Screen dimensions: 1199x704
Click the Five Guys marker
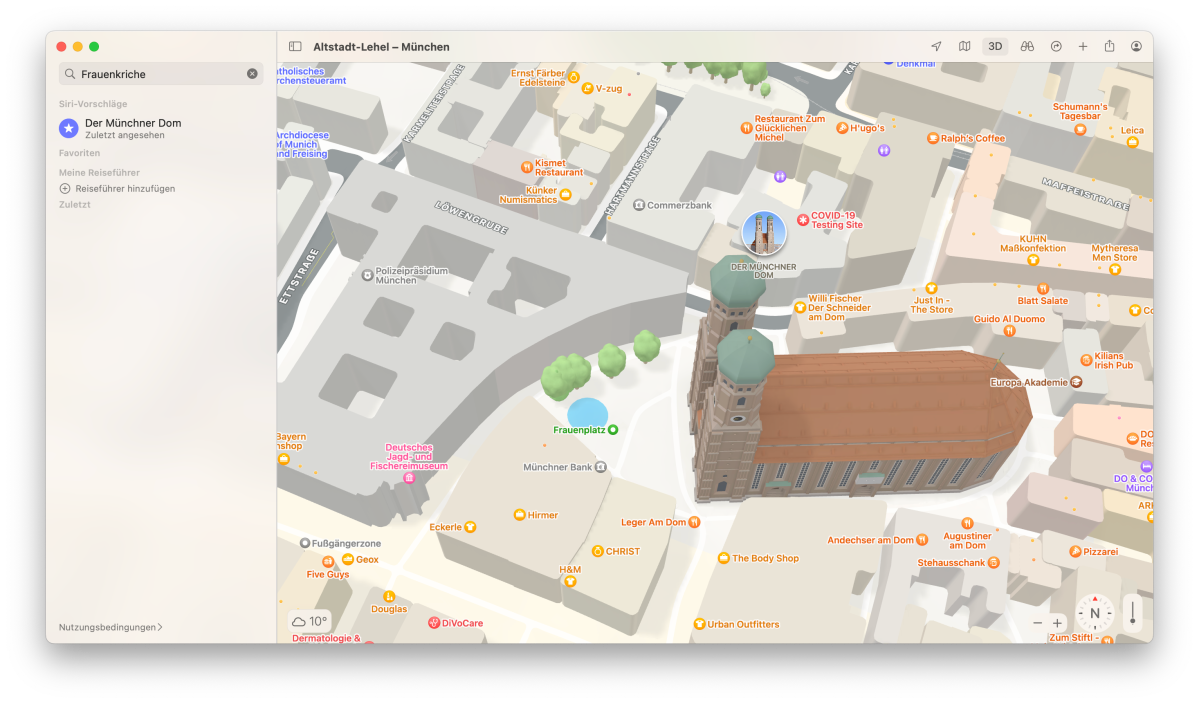click(x=328, y=562)
